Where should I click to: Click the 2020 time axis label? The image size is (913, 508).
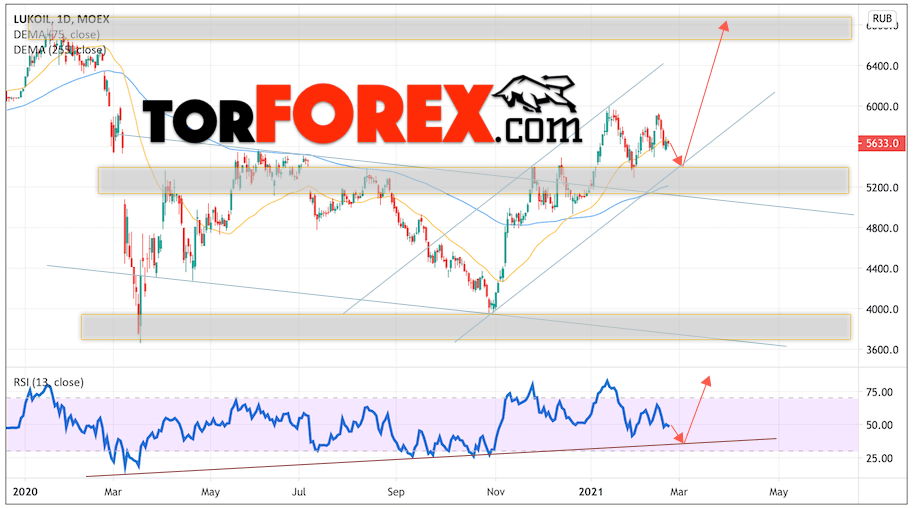point(25,492)
